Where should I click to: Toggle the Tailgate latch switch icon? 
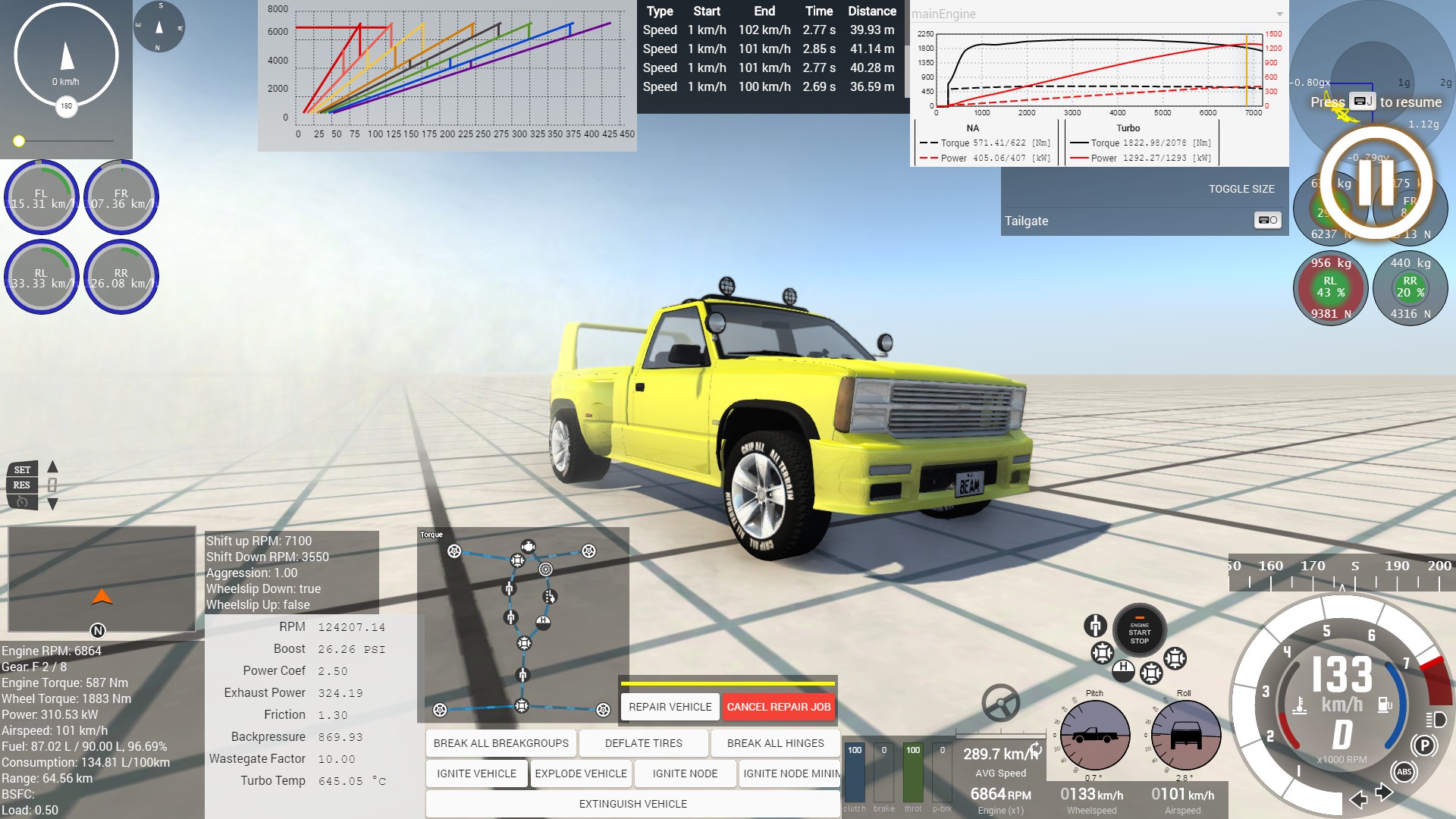coord(1267,221)
